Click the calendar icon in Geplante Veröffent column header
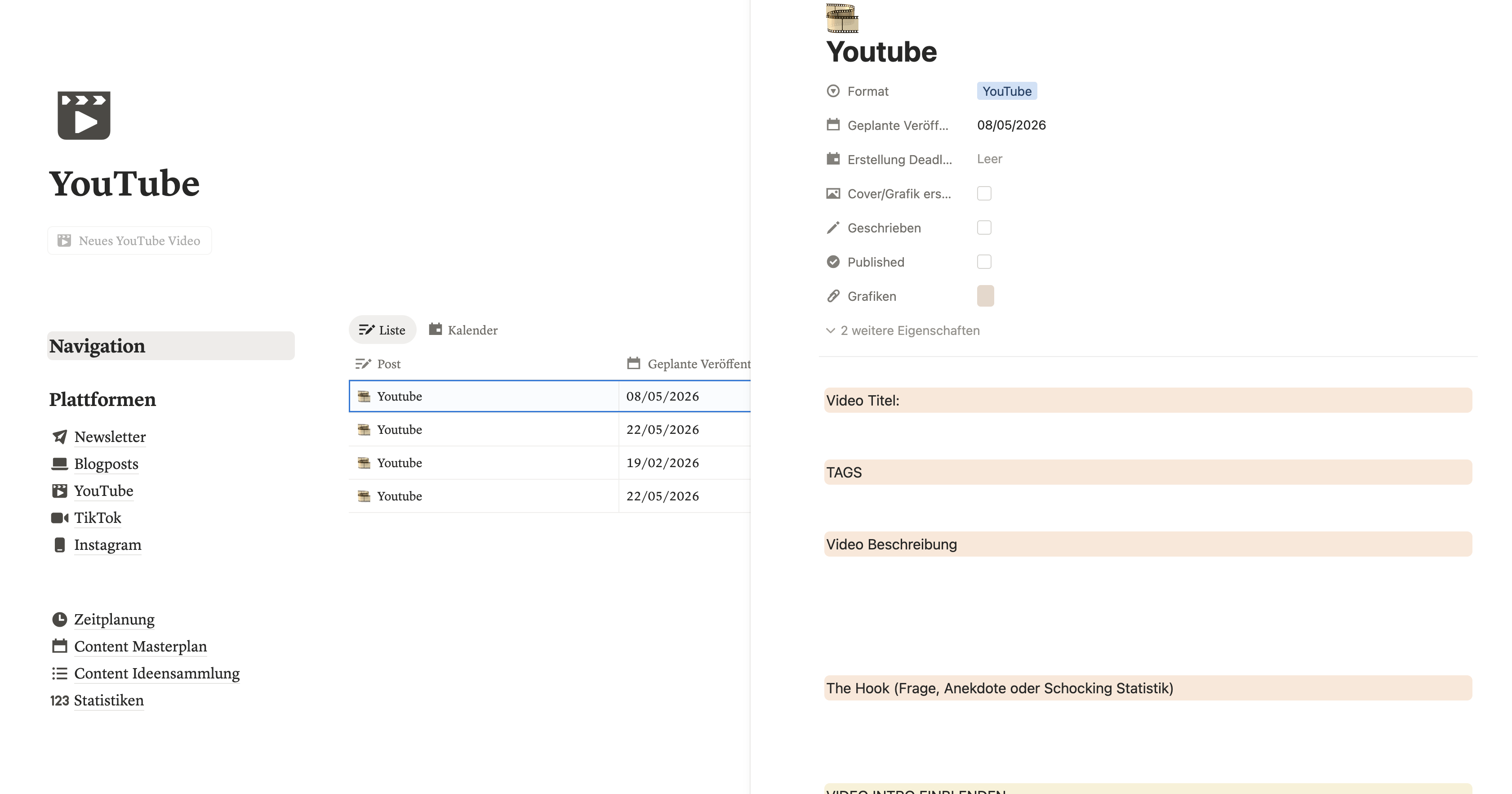 point(633,364)
